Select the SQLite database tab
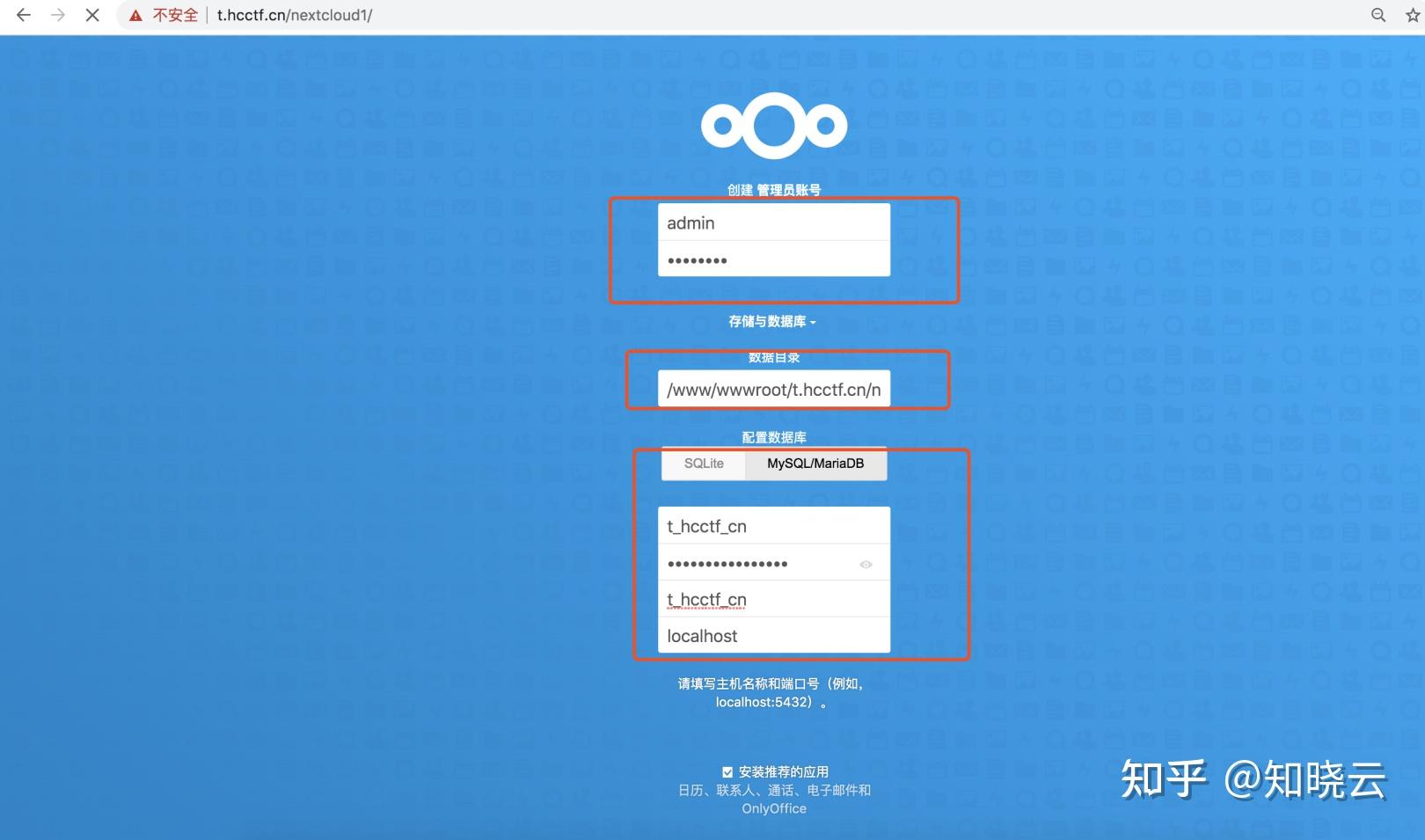Image resolution: width=1425 pixels, height=840 pixels. click(x=704, y=464)
